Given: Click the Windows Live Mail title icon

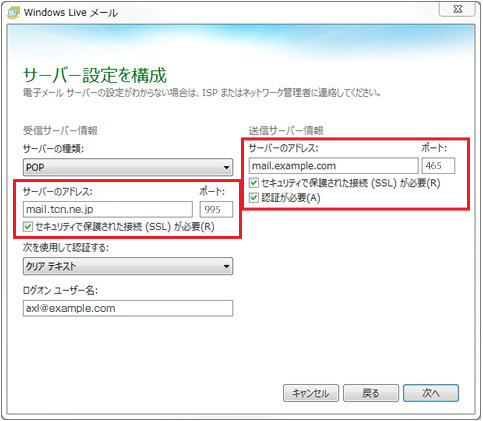Looking at the screenshot, I should [13, 12].
